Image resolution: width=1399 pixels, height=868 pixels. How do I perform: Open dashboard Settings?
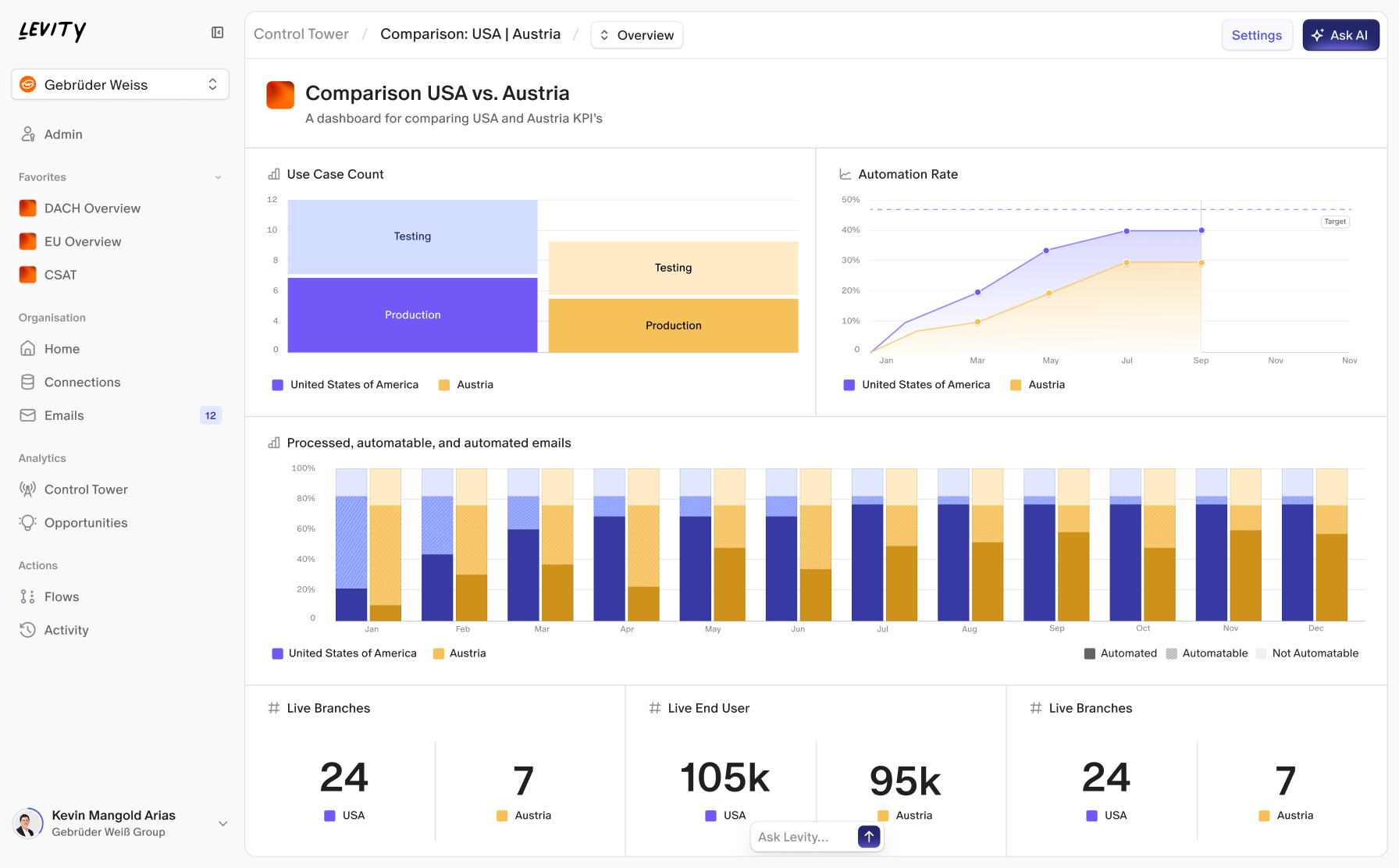[1257, 35]
